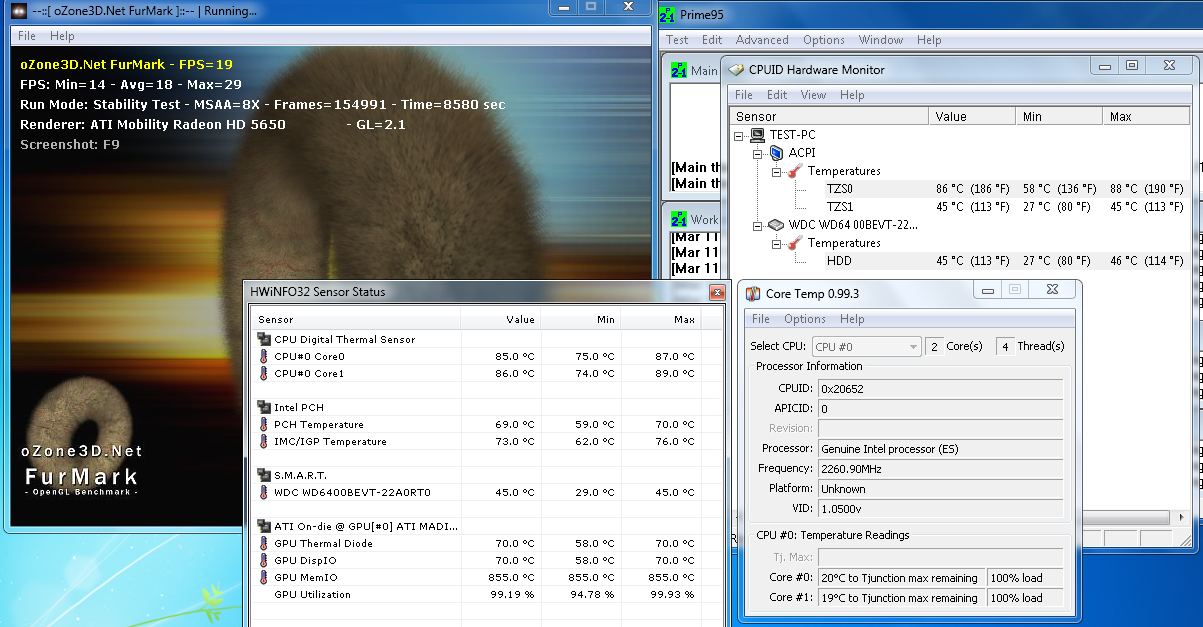Viewport: 1203px width, 627px height.
Task: Click the GPU MemIO label in HWiNFO32
Action: tap(306, 577)
